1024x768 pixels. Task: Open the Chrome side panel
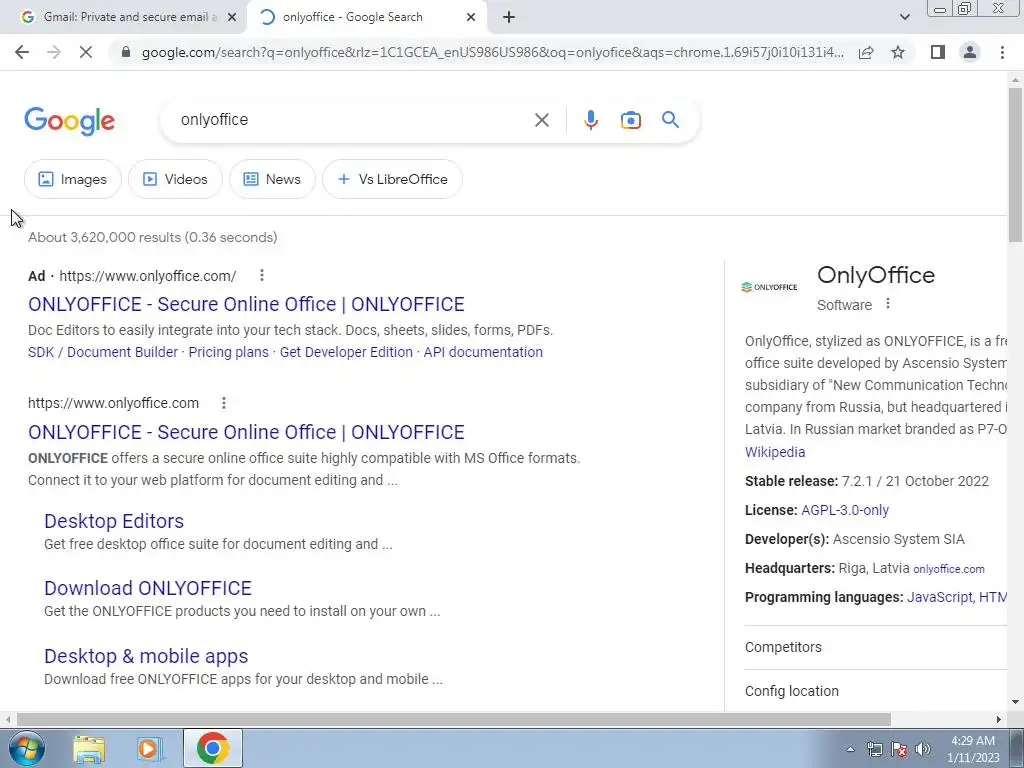coord(938,52)
